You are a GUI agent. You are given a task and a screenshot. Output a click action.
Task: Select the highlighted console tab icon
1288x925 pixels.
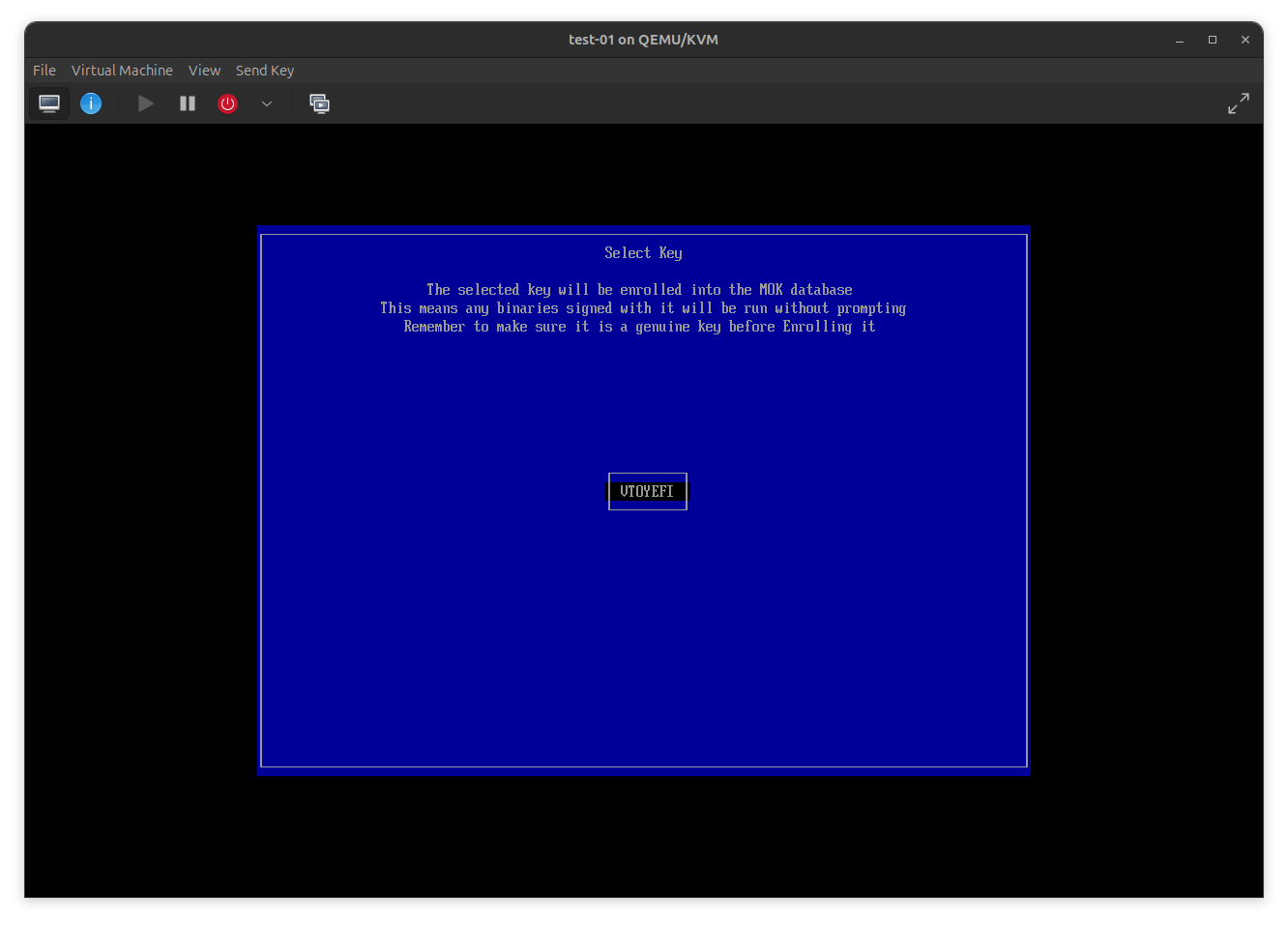48,103
